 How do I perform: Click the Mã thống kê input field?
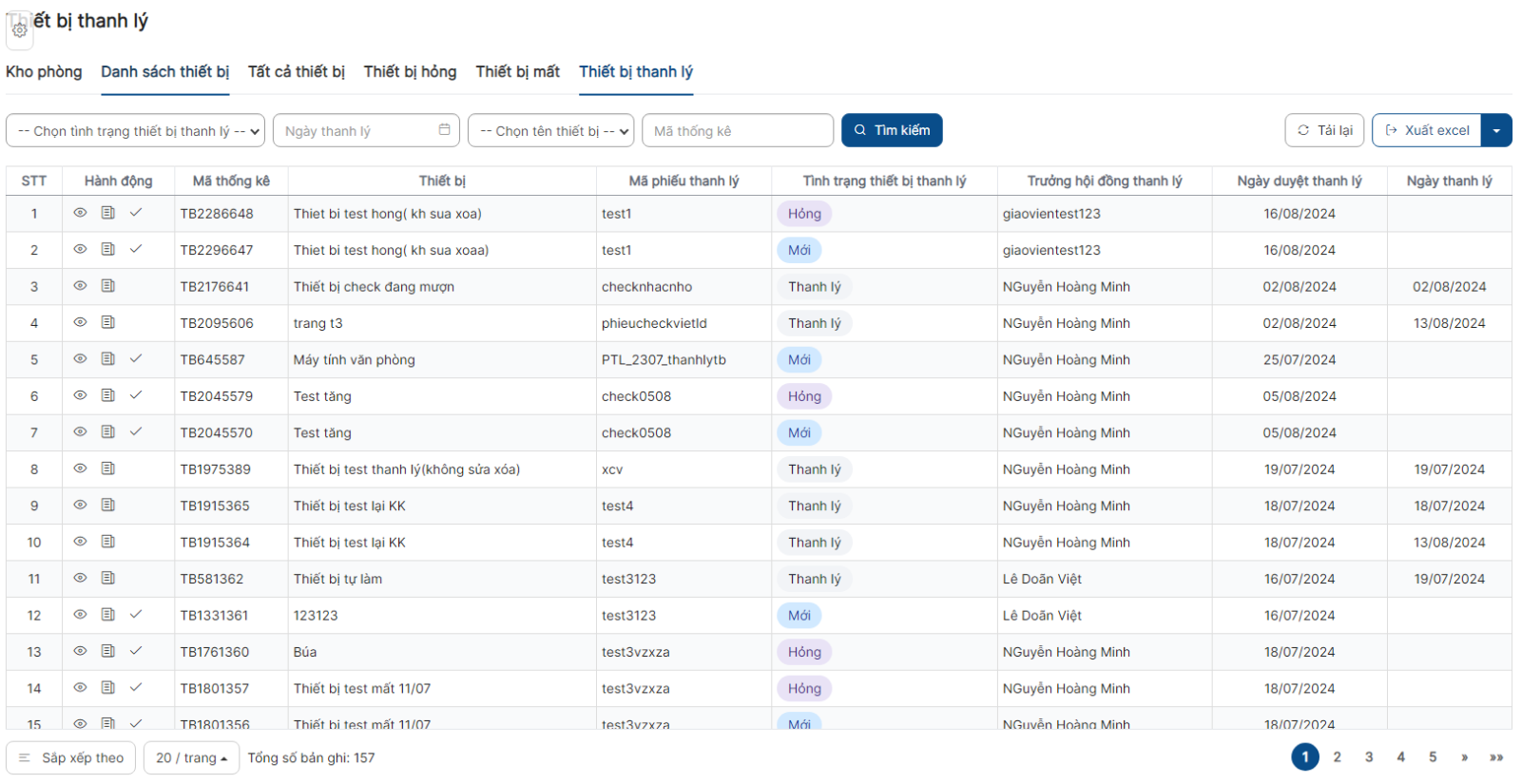click(737, 131)
